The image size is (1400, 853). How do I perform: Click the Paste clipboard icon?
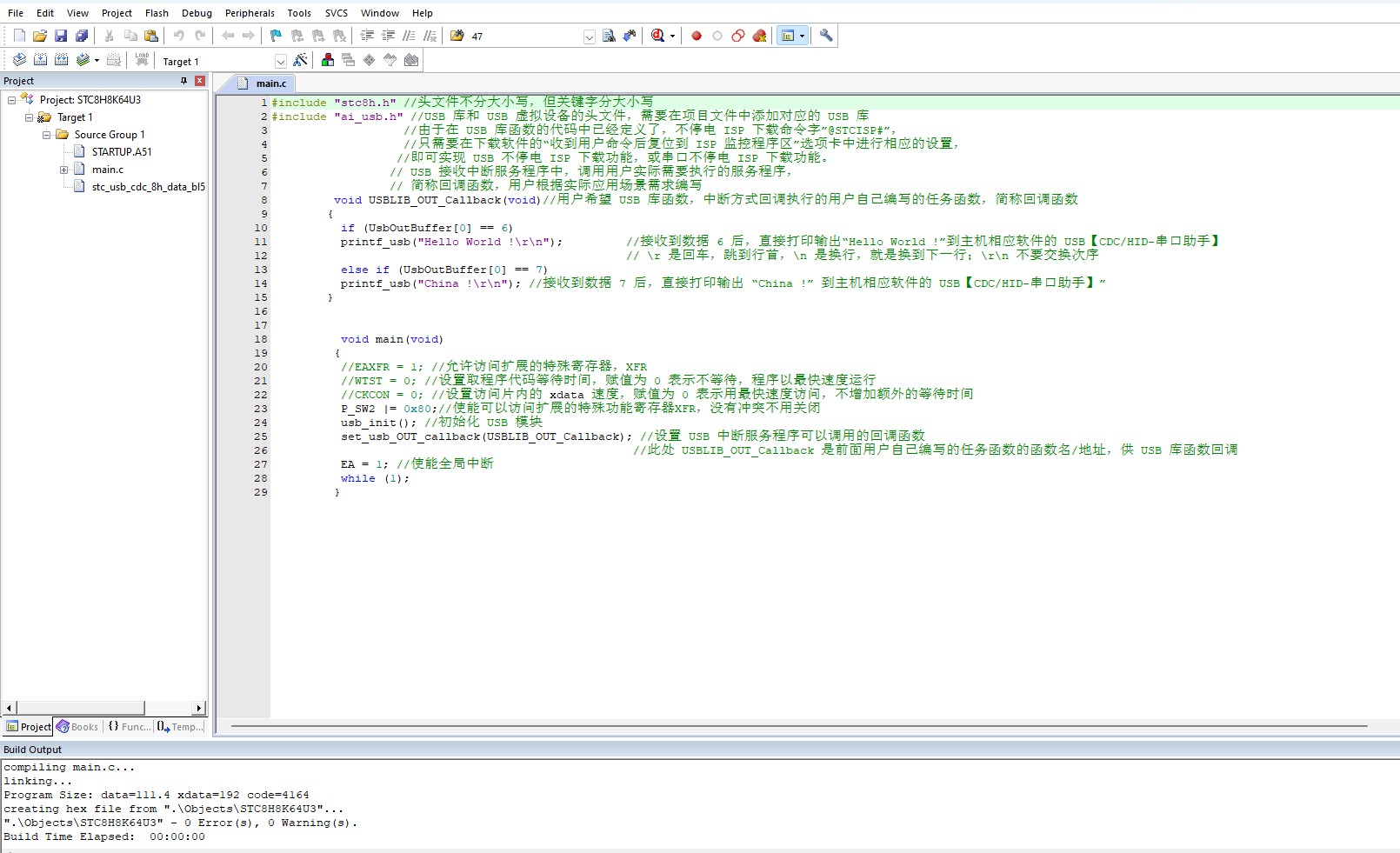[x=151, y=36]
